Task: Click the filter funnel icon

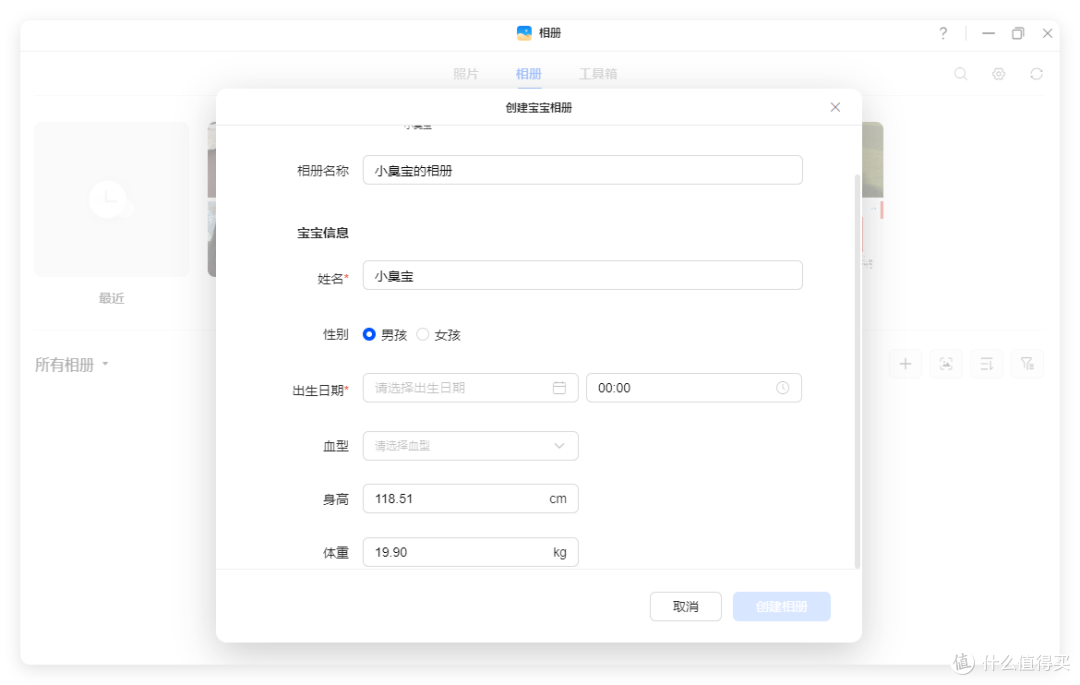Action: pos(1027,364)
